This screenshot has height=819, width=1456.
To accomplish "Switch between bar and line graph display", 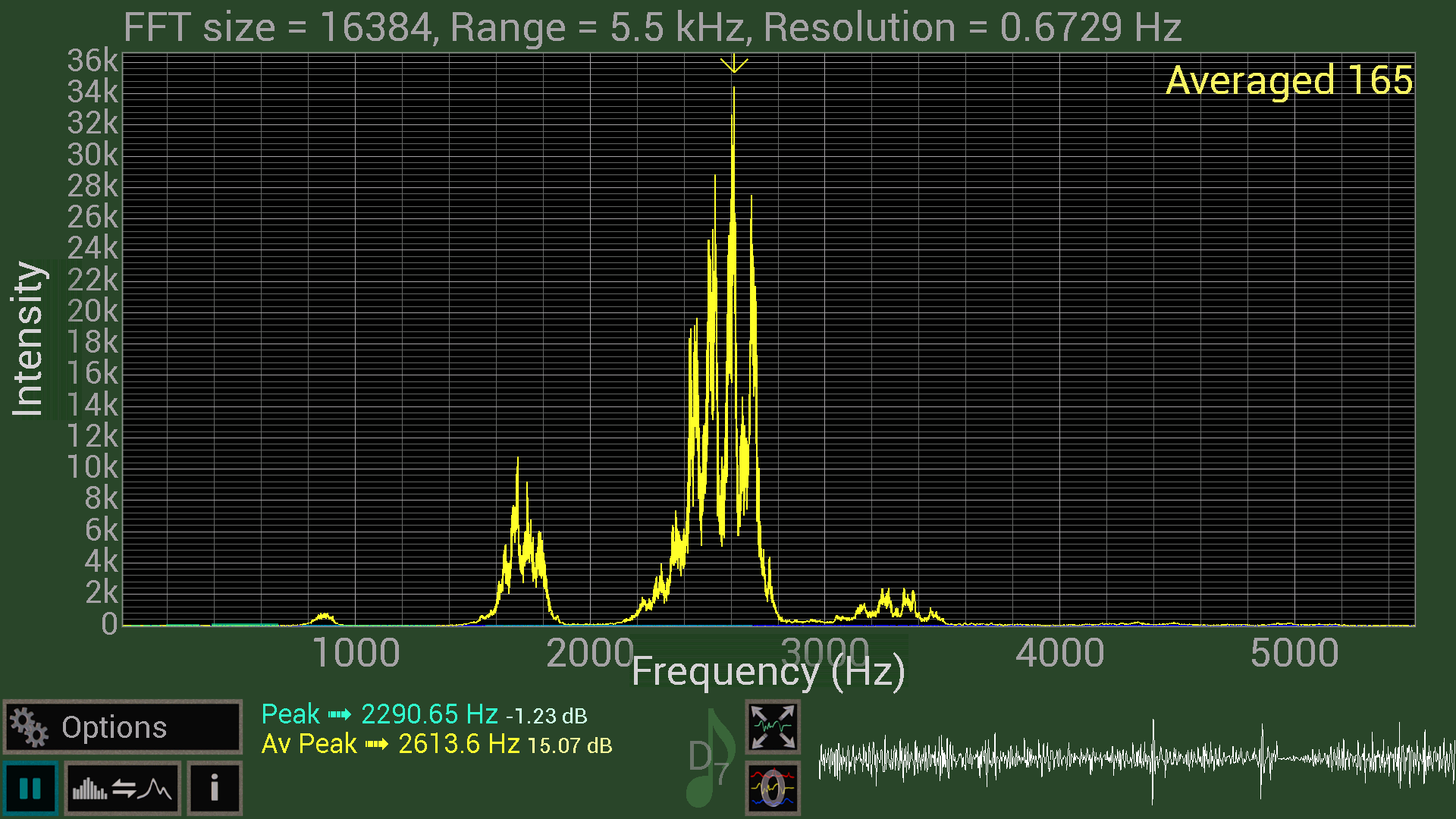I will pos(122,789).
